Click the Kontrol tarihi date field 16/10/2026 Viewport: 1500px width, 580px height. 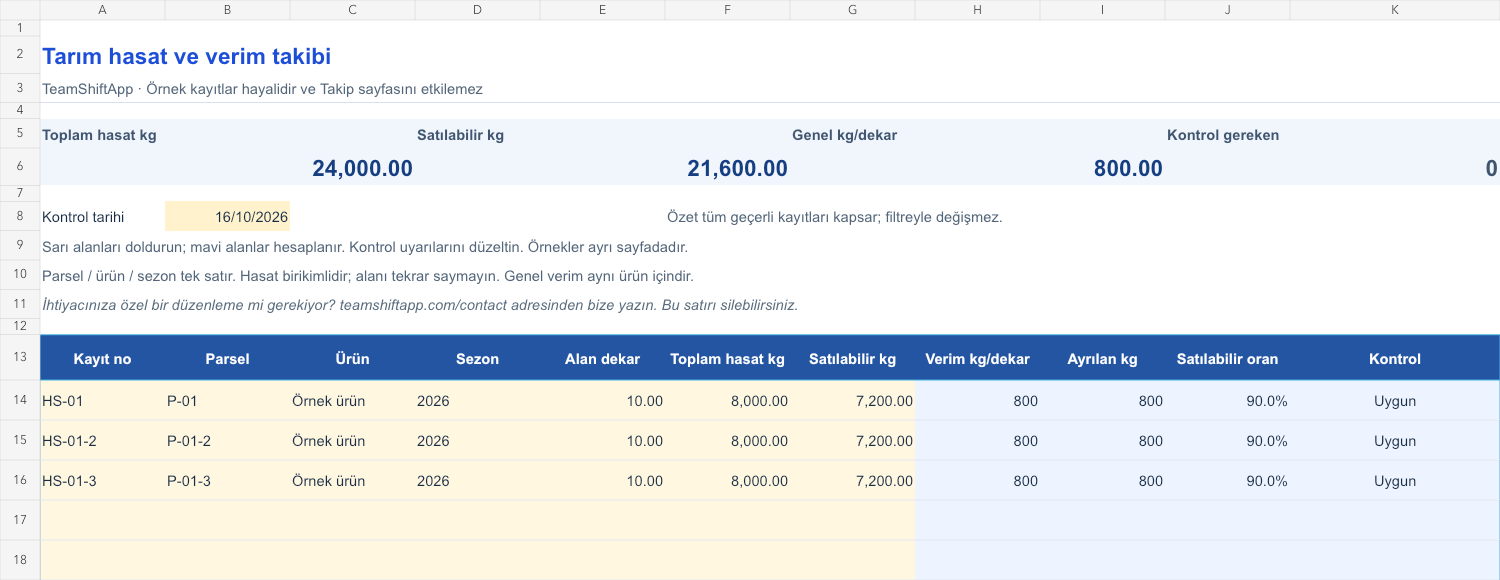tap(227, 217)
